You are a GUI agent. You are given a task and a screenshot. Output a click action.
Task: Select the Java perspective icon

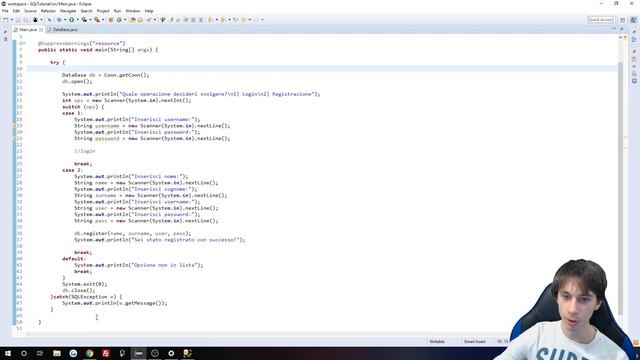point(633,20)
